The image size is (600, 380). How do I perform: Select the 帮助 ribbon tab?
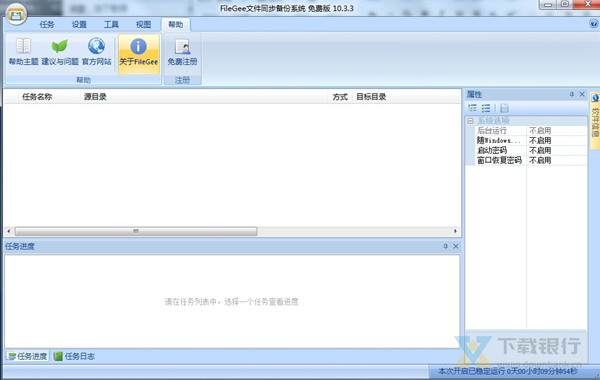[176, 24]
